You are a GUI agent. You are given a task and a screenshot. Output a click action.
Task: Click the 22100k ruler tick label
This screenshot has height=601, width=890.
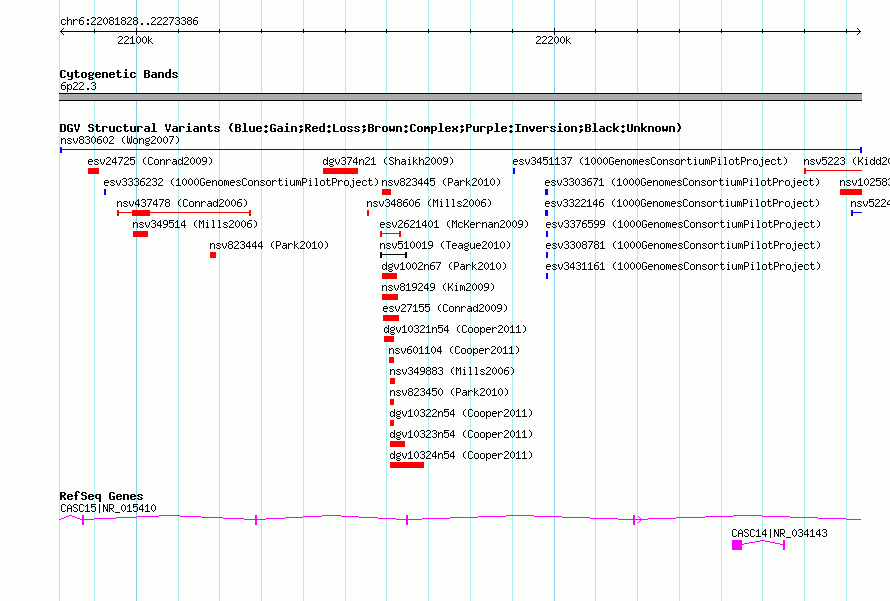pyautogui.click(x=135, y=40)
